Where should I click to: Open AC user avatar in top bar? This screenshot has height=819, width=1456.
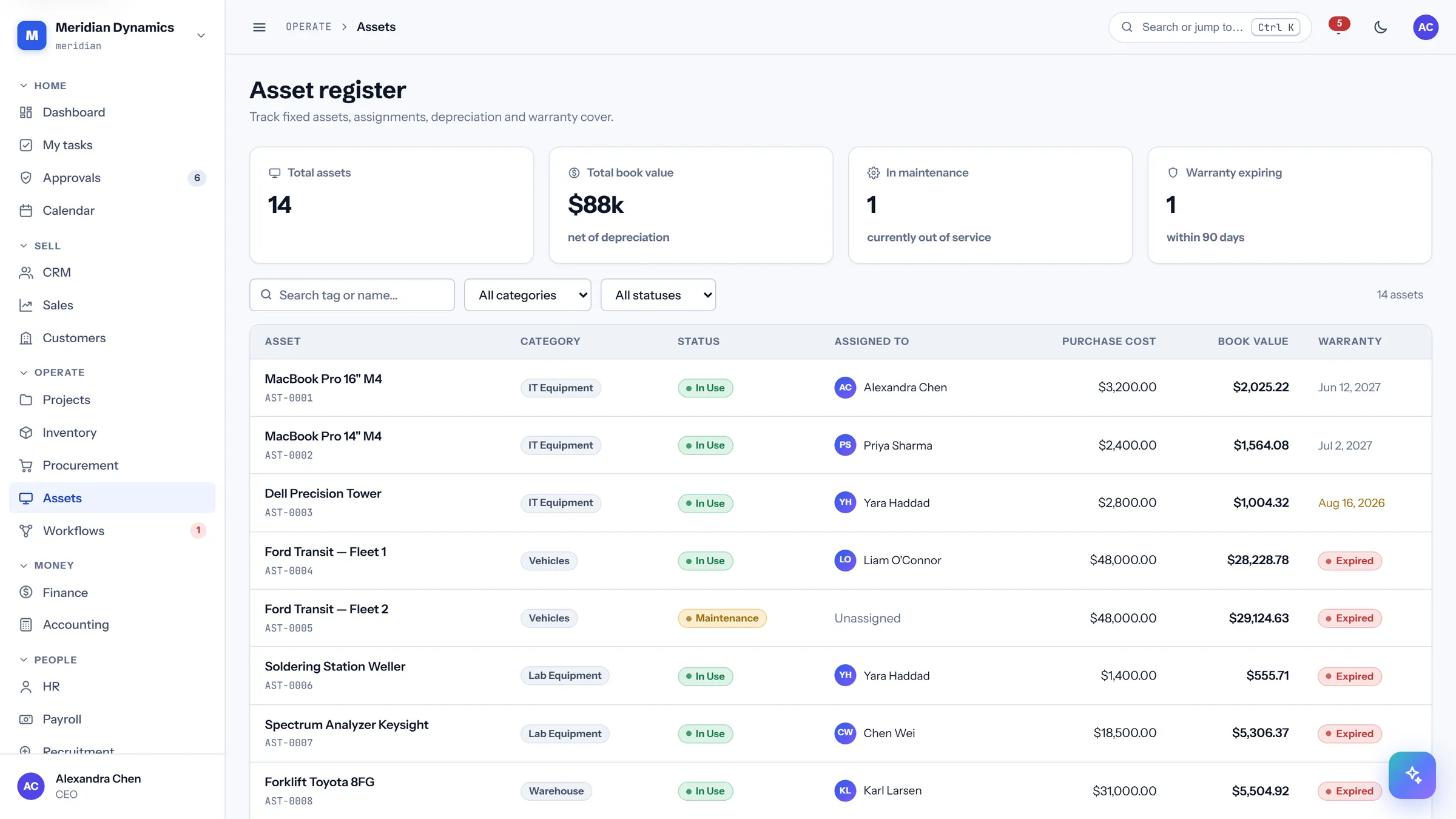pyautogui.click(x=1426, y=27)
